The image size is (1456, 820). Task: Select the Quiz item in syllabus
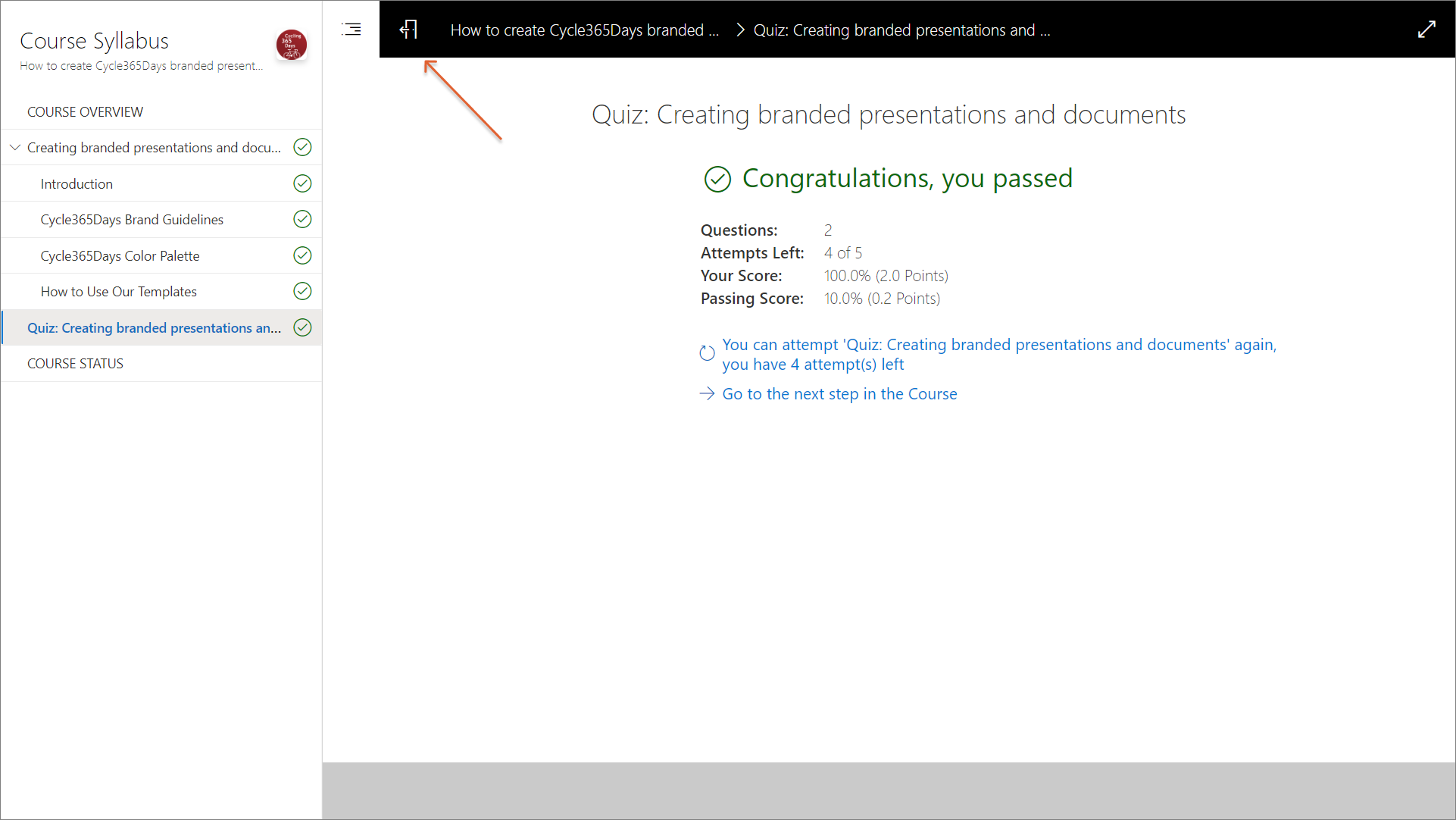point(154,327)
